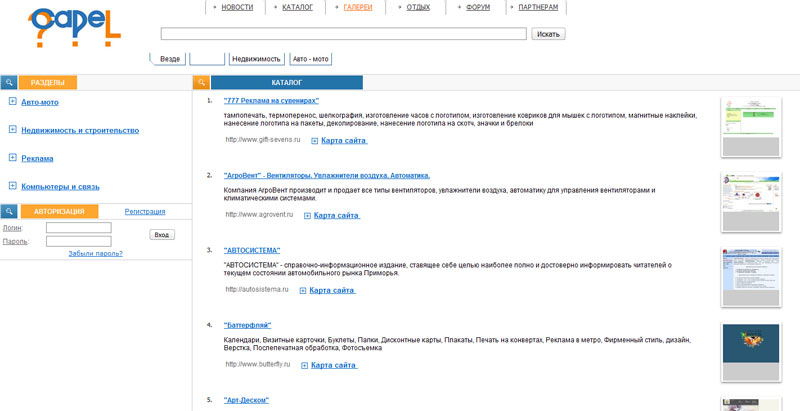Click the main search input field
The width and height of the screenshot is (800, 411).
343,34
